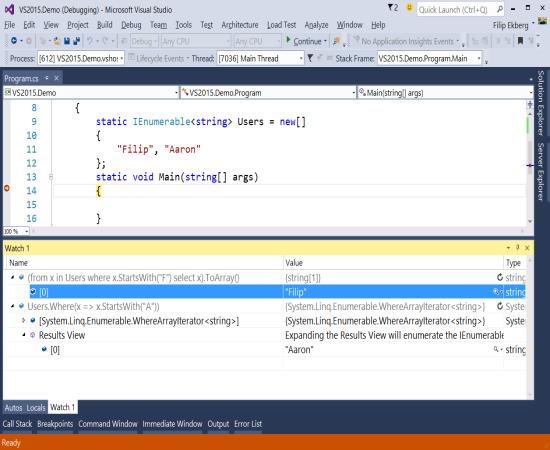
Task: Switch to the Autos tab
Action: (14, 408)
